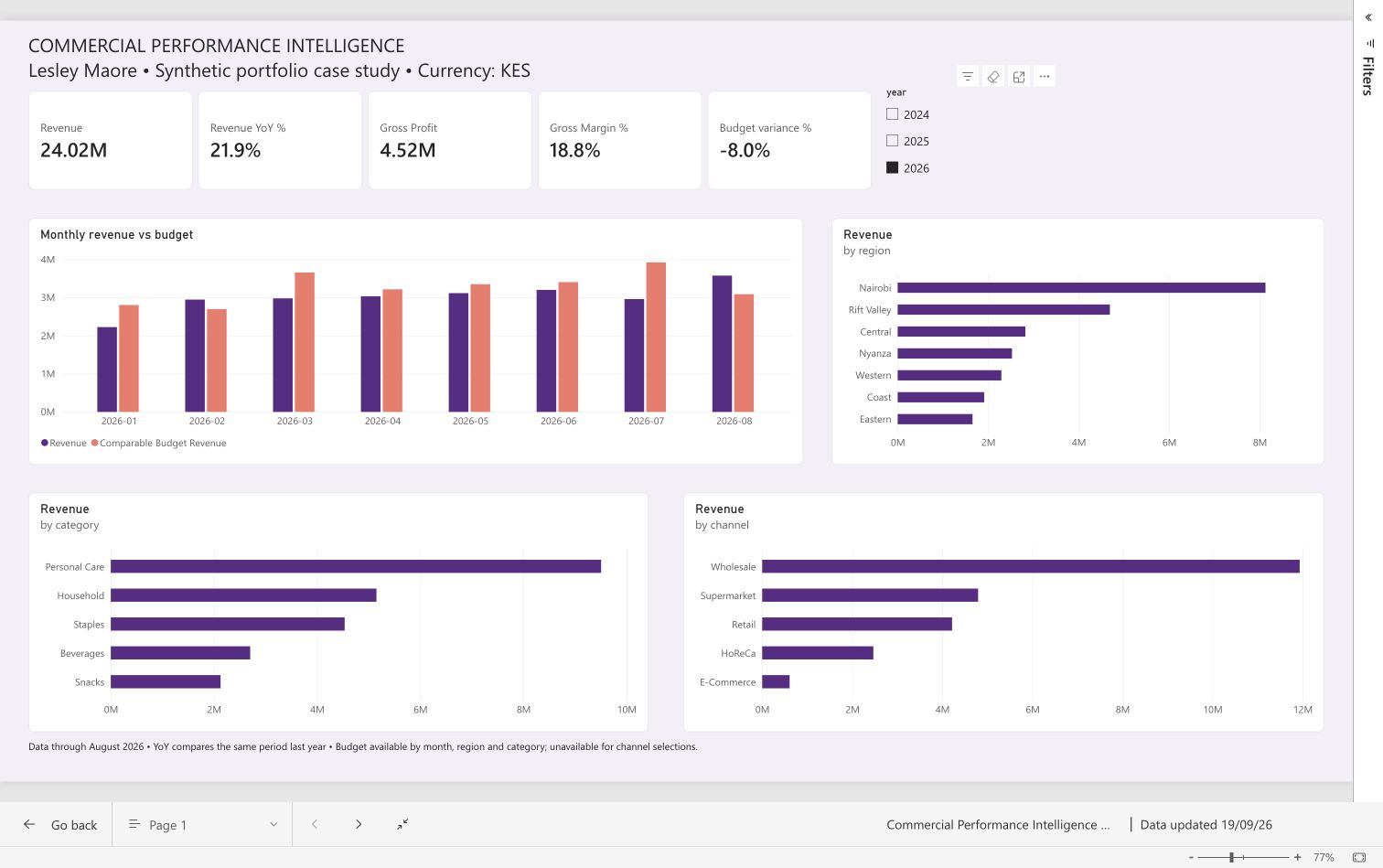Click the 77% zoom level text

(1324, 857)
